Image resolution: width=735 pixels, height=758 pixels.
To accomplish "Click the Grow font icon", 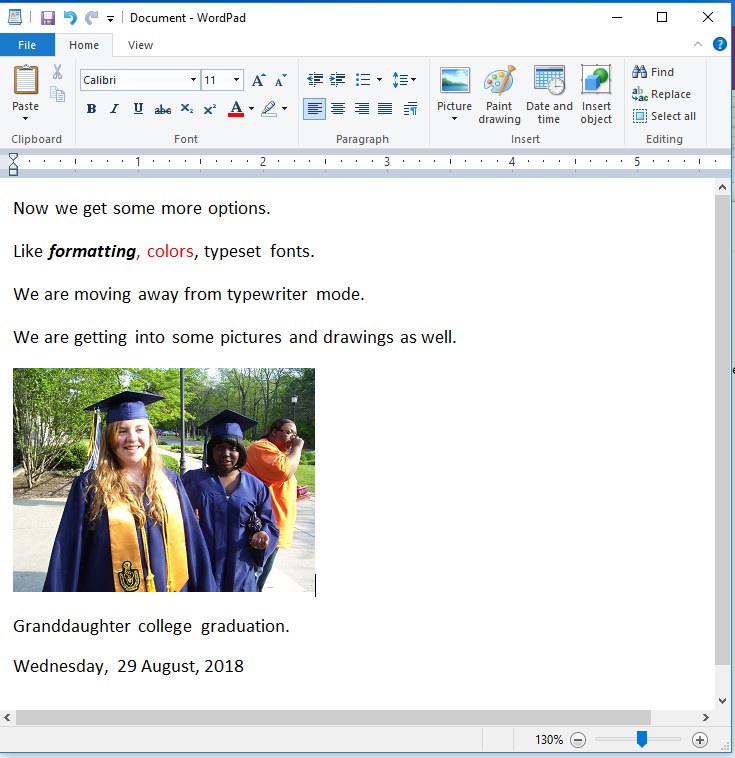I will [x=258, y=80].
